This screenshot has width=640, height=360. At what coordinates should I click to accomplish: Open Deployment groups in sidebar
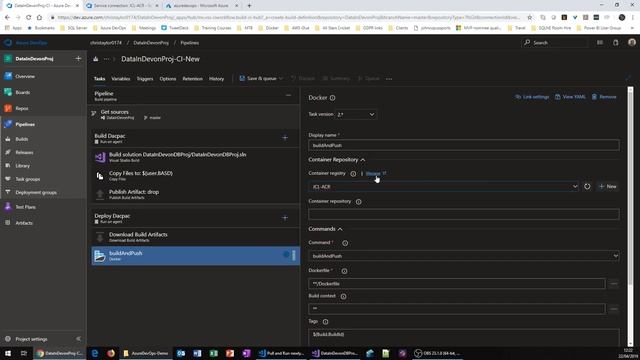36,193
